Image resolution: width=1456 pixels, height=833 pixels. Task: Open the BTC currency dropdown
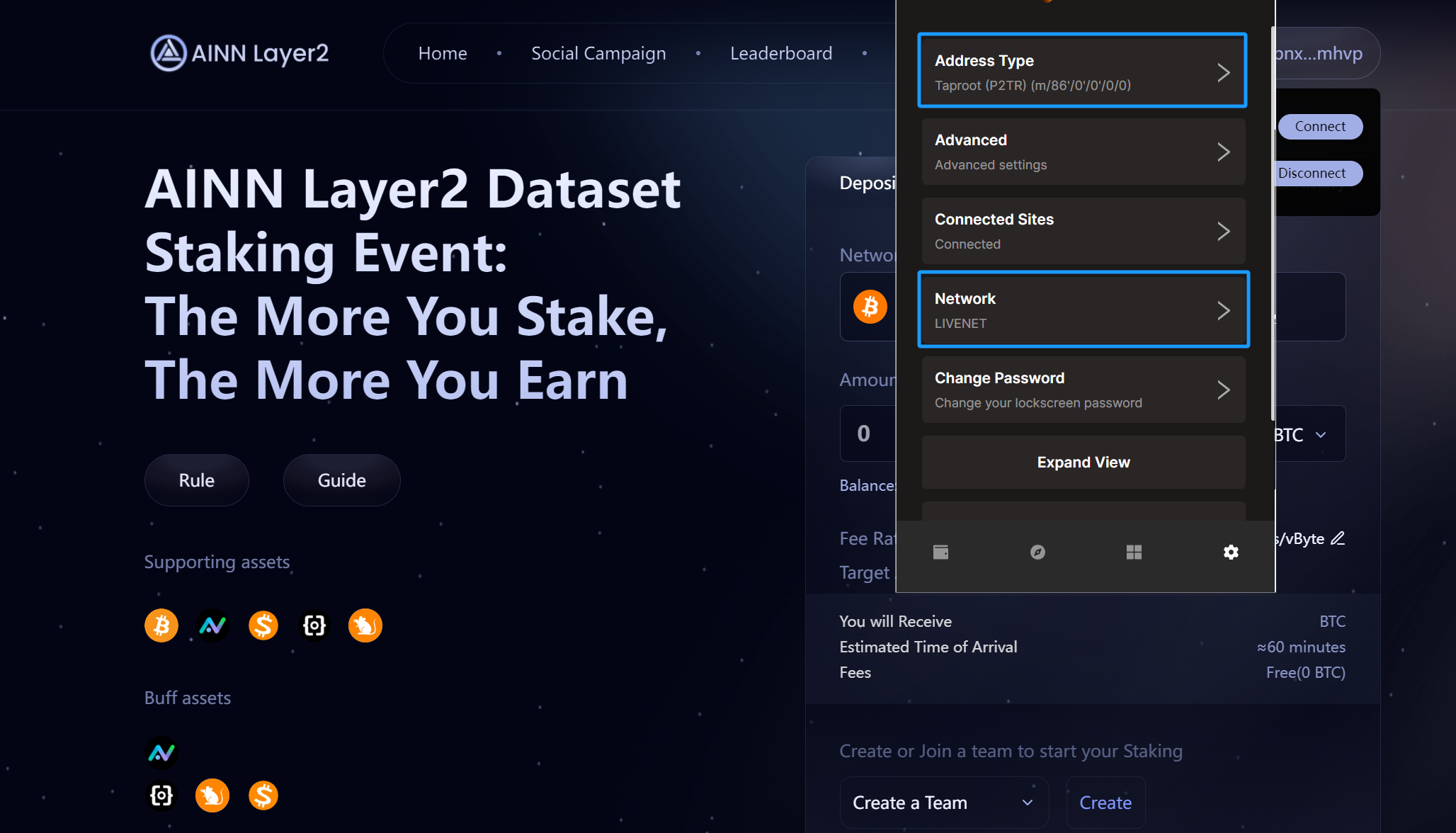coord(1302,434)
